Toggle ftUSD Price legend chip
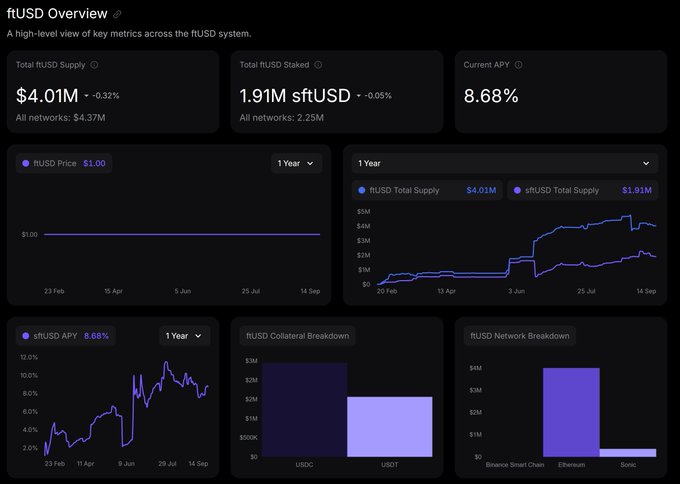Viewport: 680px width, 484px height. tap(64, 164)
